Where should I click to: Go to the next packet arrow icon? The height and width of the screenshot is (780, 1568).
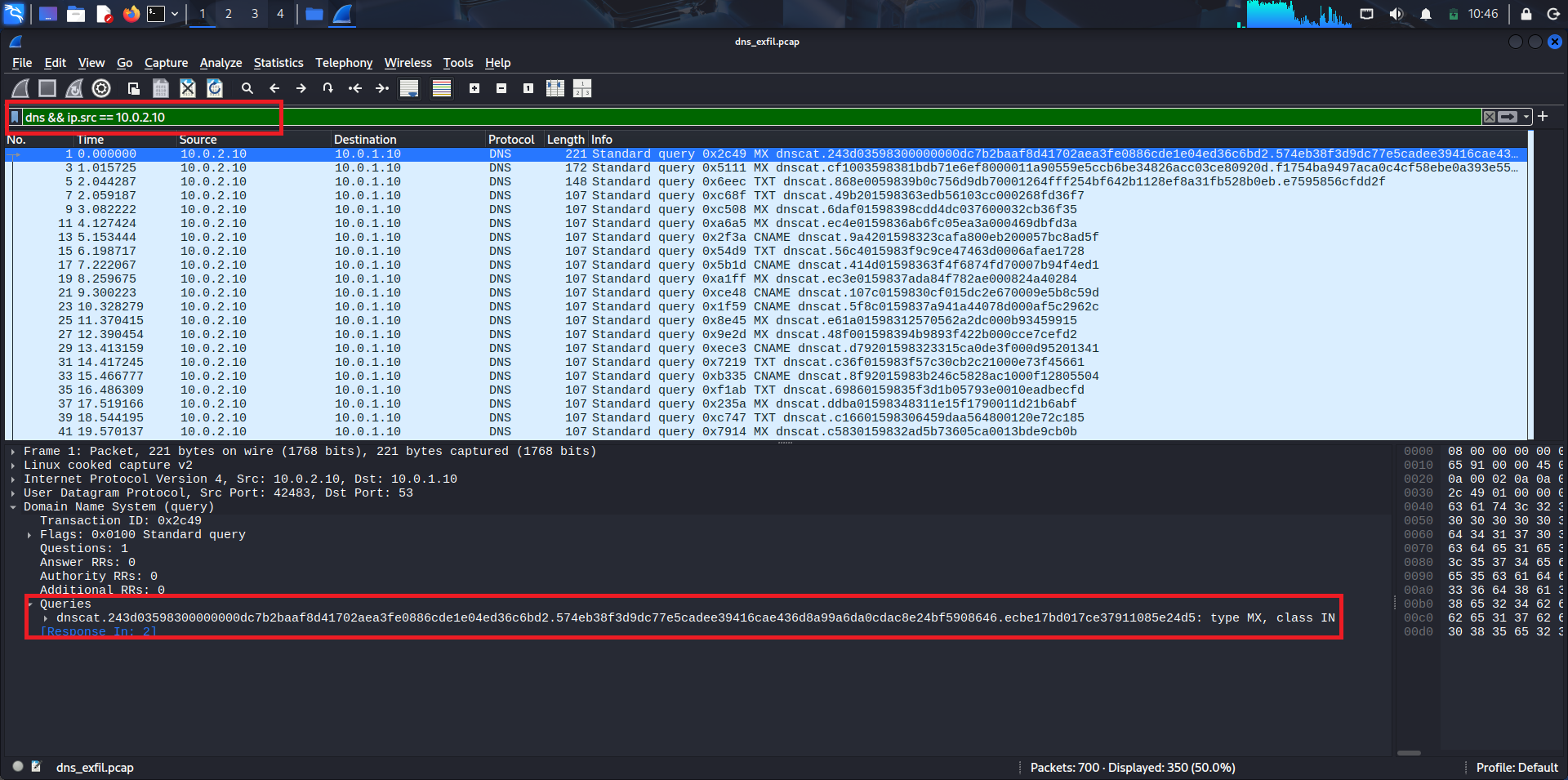tap(301, 88)
